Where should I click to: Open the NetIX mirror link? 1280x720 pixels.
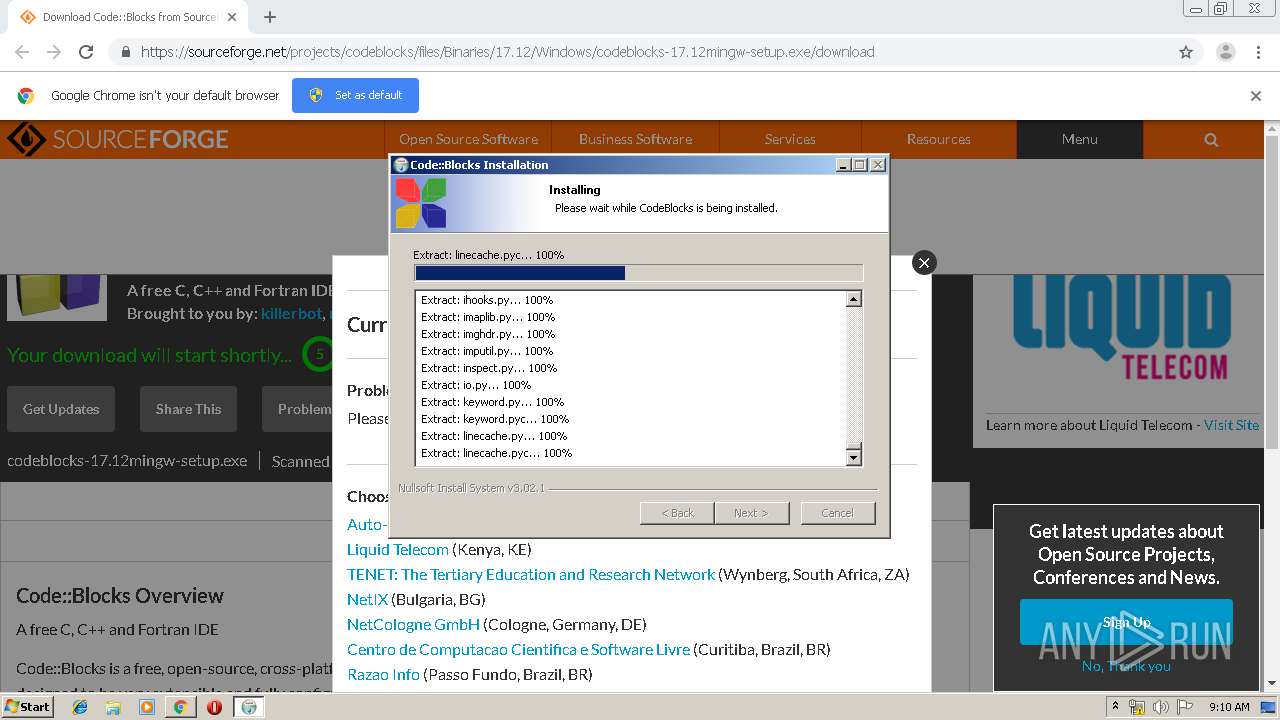click(367, 599)
